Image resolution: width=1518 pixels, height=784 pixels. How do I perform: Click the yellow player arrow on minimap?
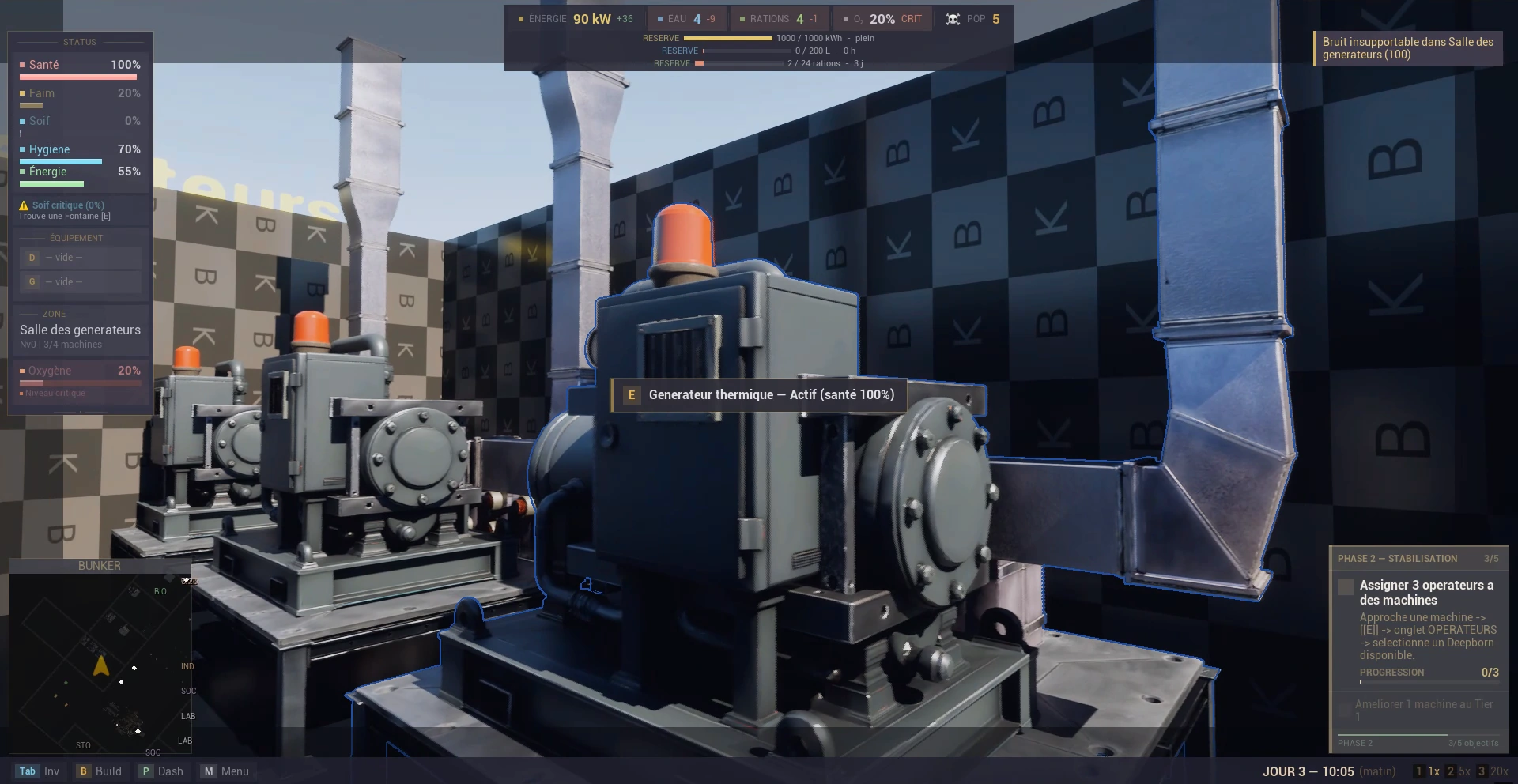click(x=101, y=666)
